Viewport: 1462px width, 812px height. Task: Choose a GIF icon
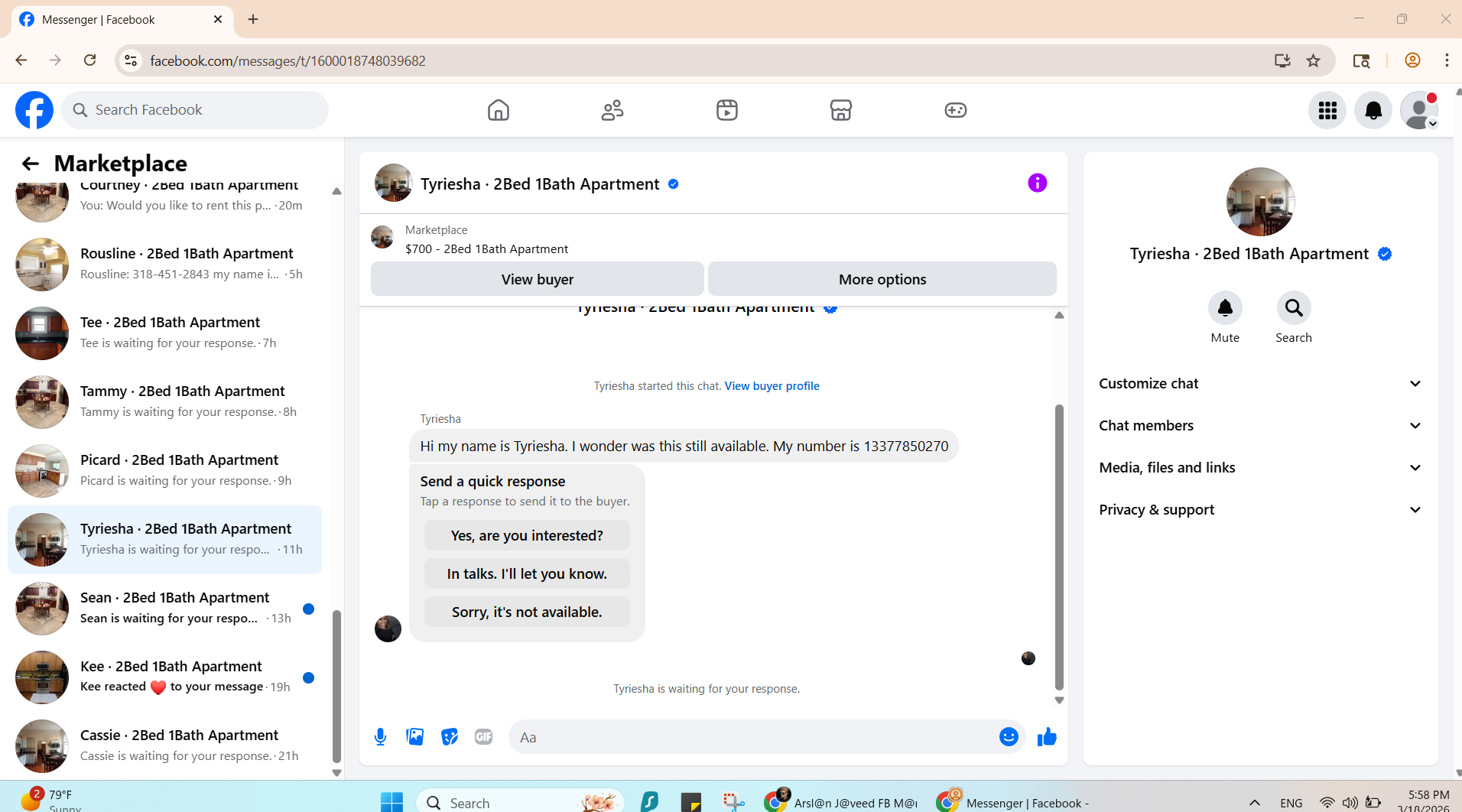pos(483,737)
